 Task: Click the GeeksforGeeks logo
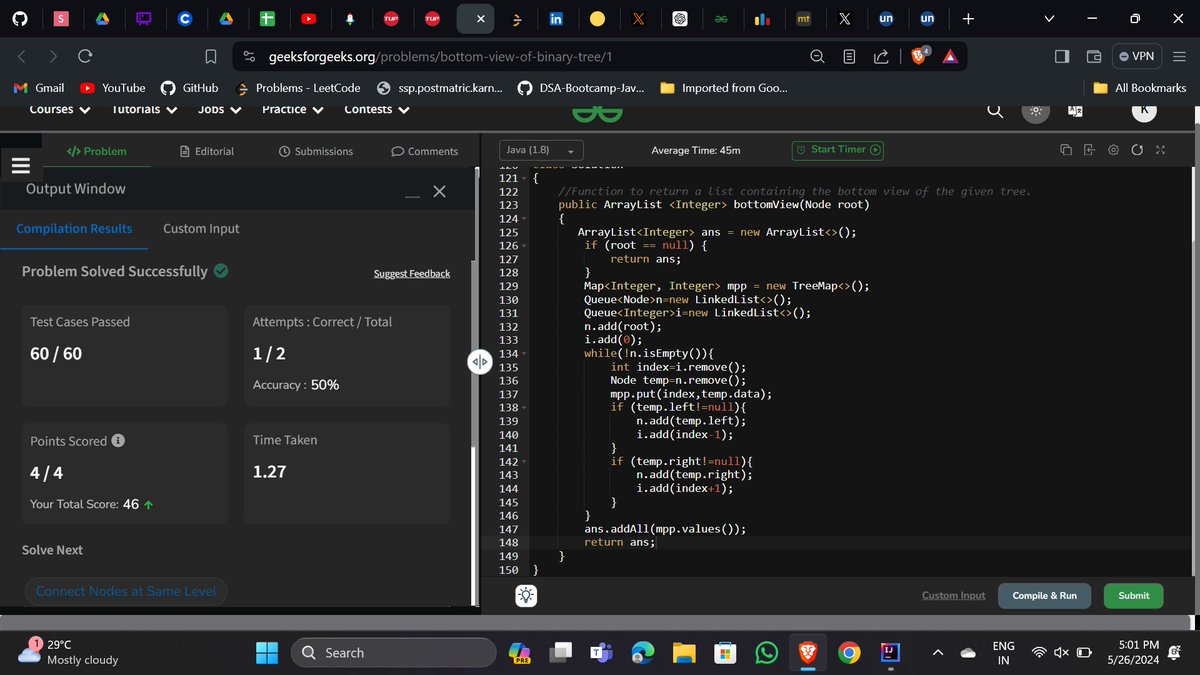tap(597, 114)
